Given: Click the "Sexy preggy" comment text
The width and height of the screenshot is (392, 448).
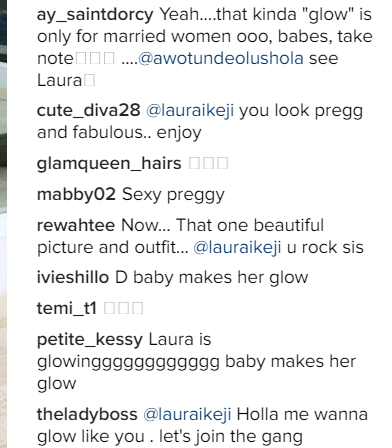Looking at the screenshot, I should 173,195.
